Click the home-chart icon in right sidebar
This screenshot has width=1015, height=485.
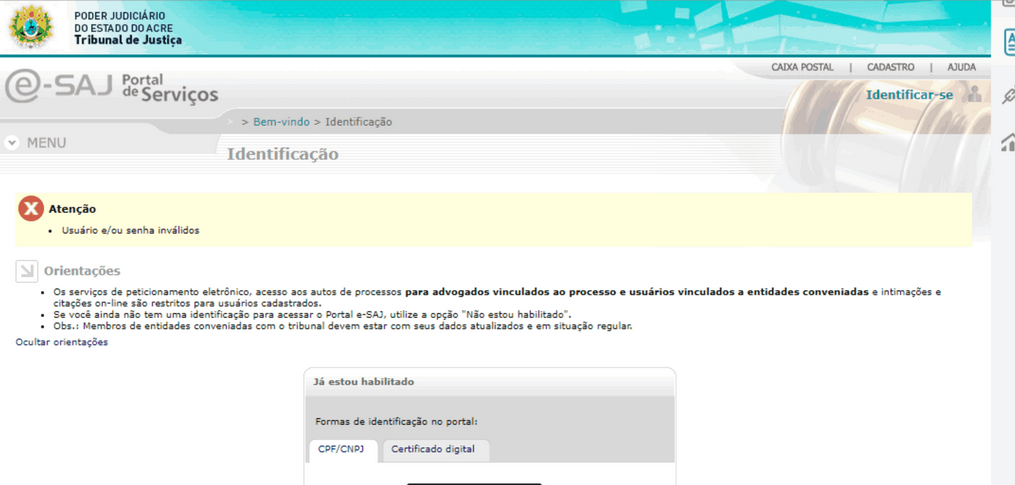coord(1008,144)
